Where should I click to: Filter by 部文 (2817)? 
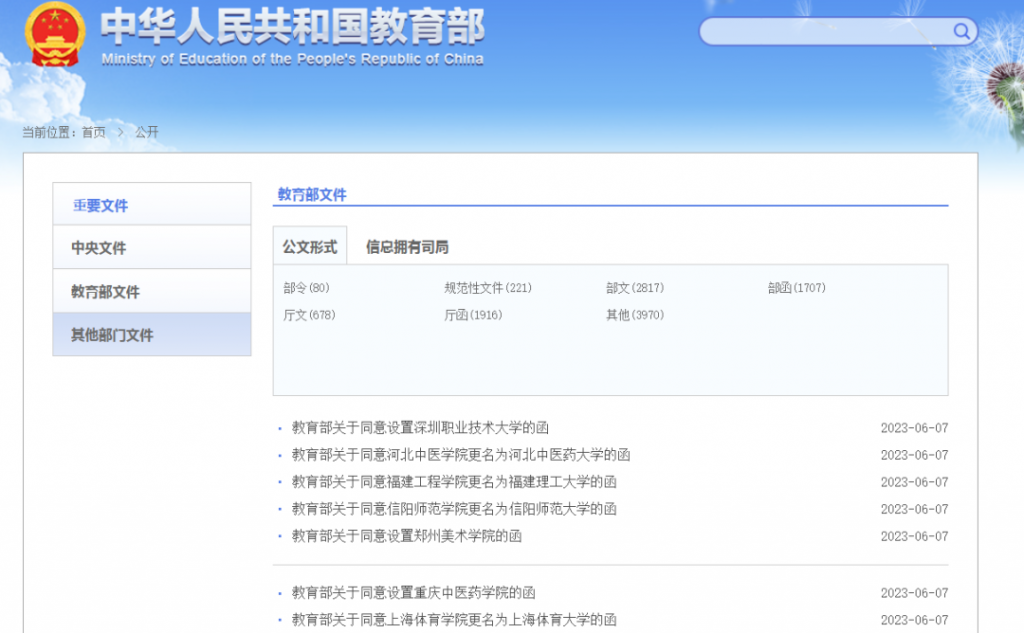635,287
